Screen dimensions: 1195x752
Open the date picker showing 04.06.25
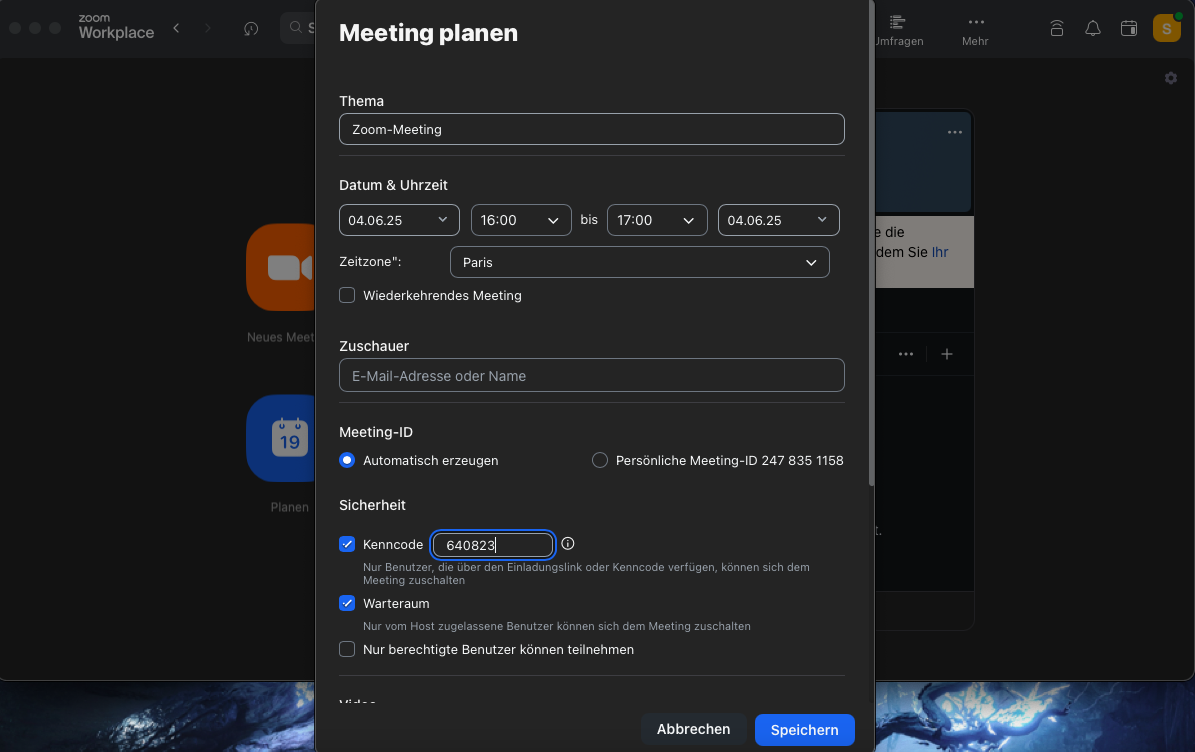[x=399, y=220]
